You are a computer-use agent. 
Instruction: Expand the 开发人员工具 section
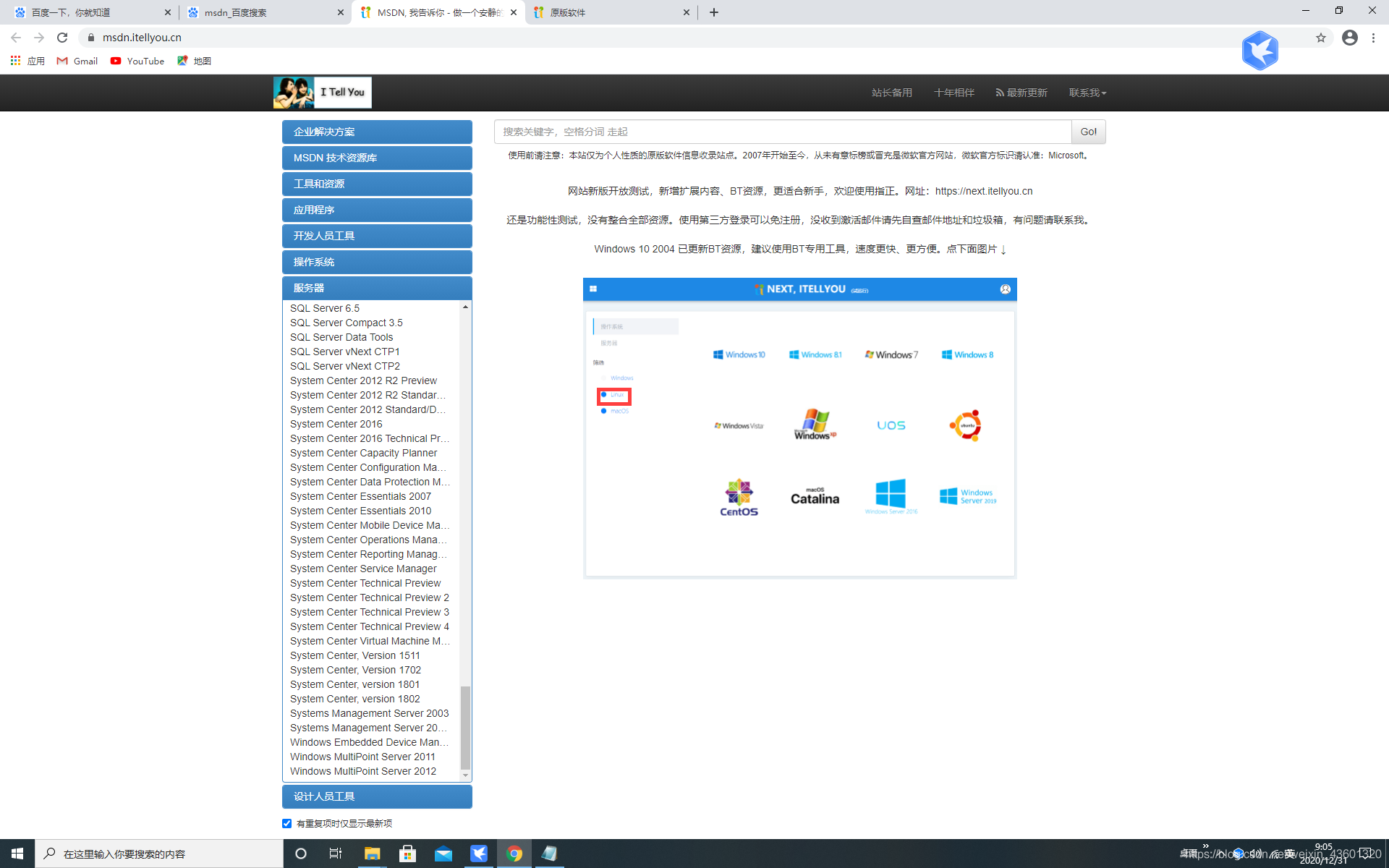click(x=377, y=236)
